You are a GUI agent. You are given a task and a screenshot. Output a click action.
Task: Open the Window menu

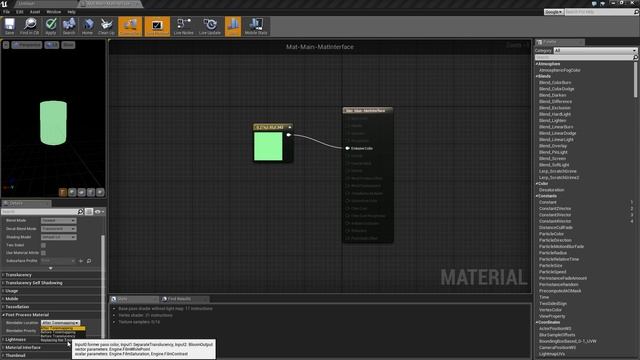click(x=53, y=12)
